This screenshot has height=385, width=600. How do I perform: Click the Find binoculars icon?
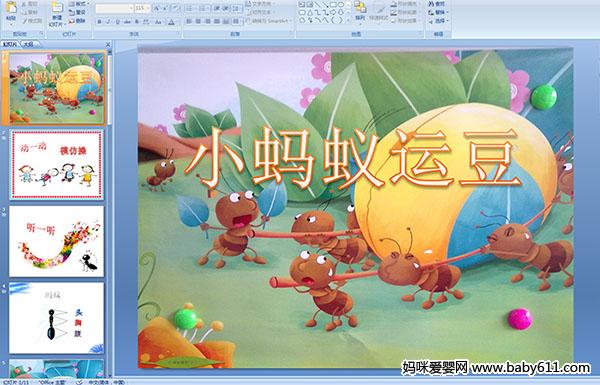437,4
